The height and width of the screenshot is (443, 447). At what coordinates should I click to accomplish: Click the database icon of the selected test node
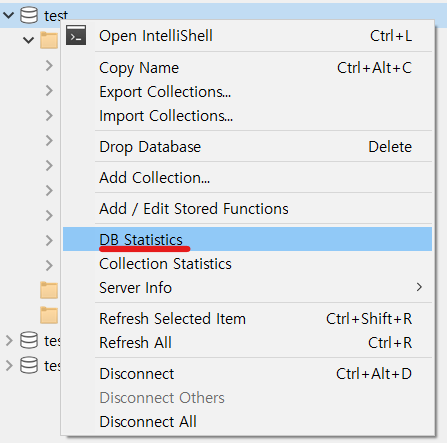click(29, 15)
